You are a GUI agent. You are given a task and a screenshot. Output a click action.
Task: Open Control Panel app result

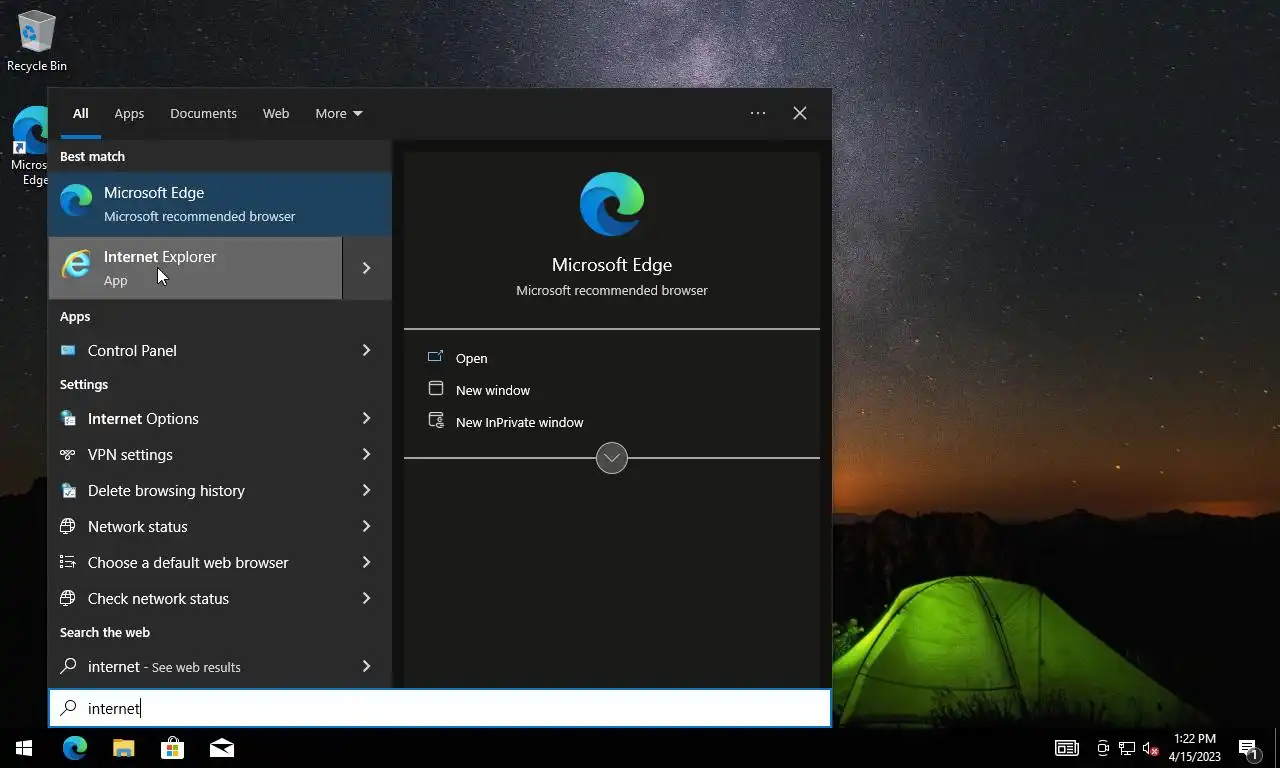coord(195,350)
